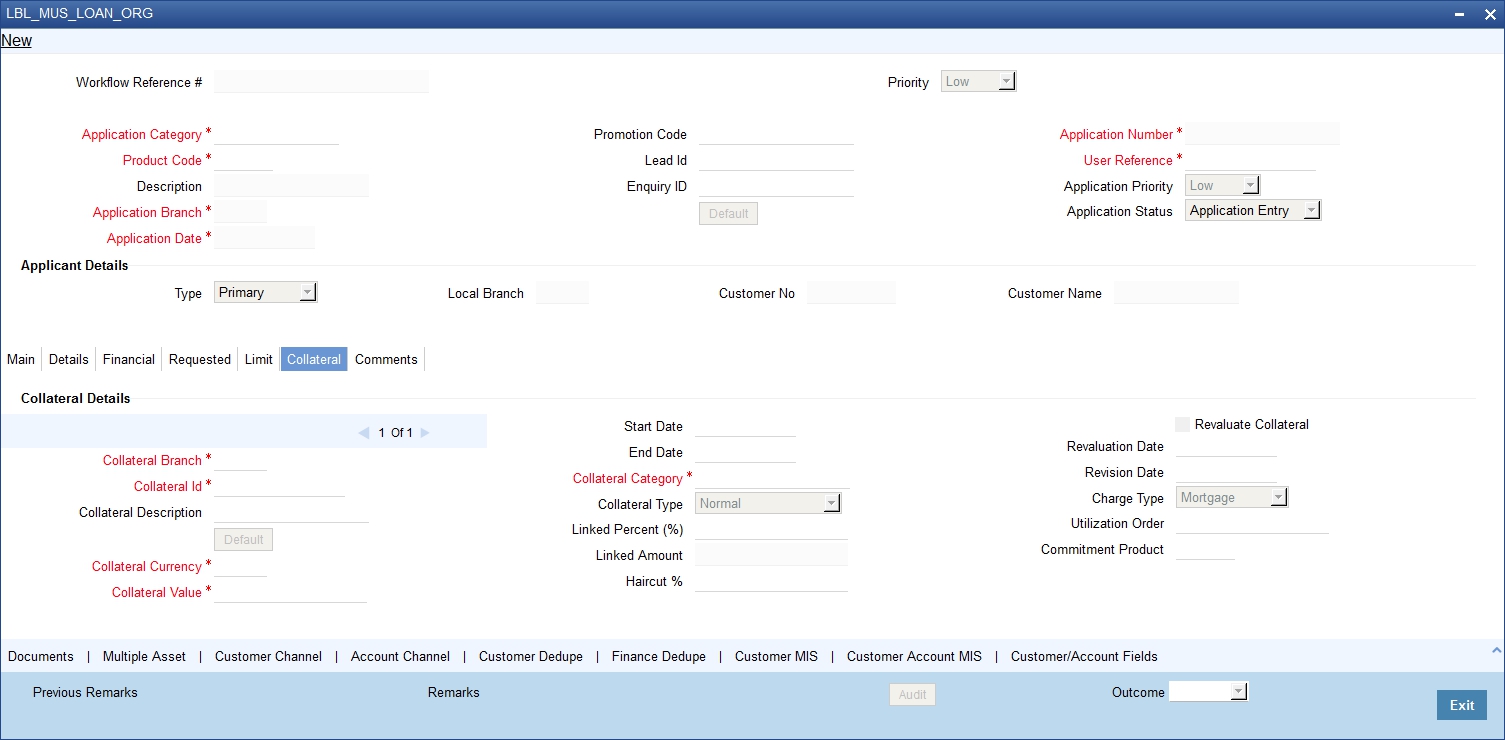
Task: Click the Utilization Order field
Action: [x=1252, y=523]
